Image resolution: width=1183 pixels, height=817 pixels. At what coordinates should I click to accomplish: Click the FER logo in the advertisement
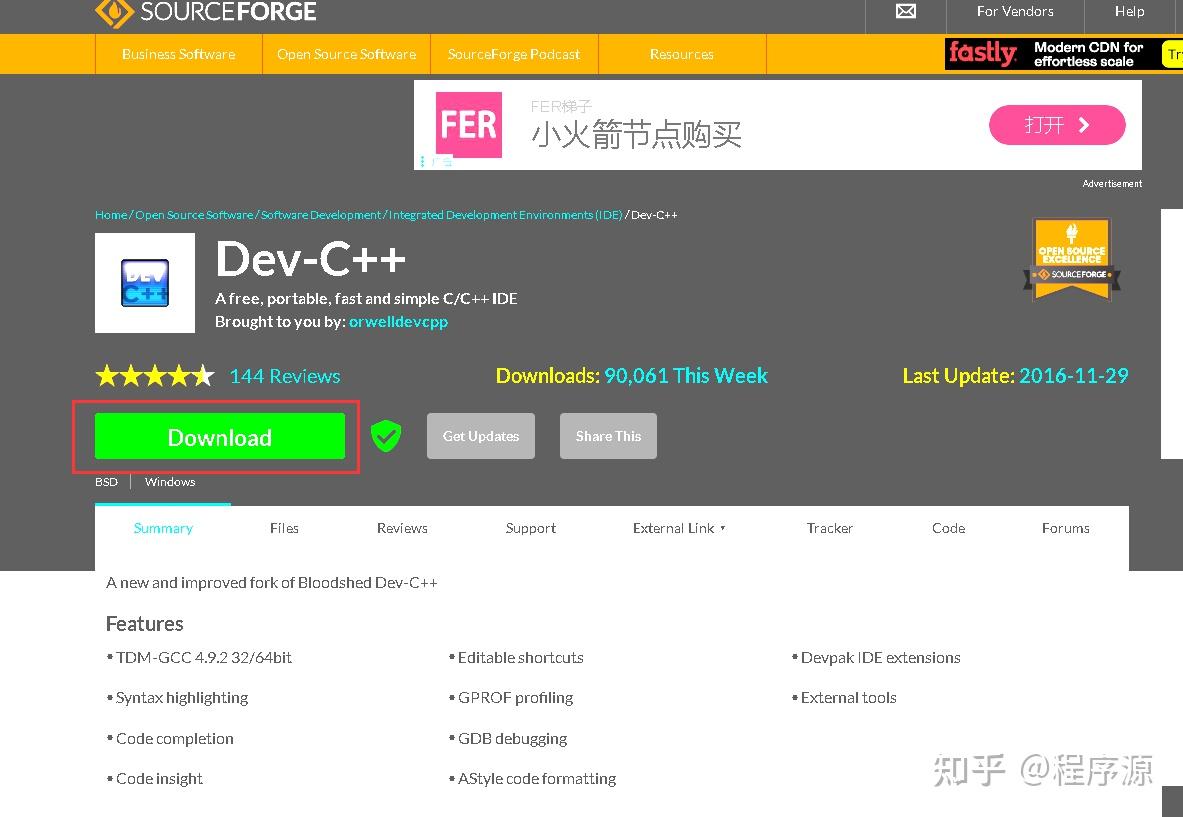(x=468, y=124)
